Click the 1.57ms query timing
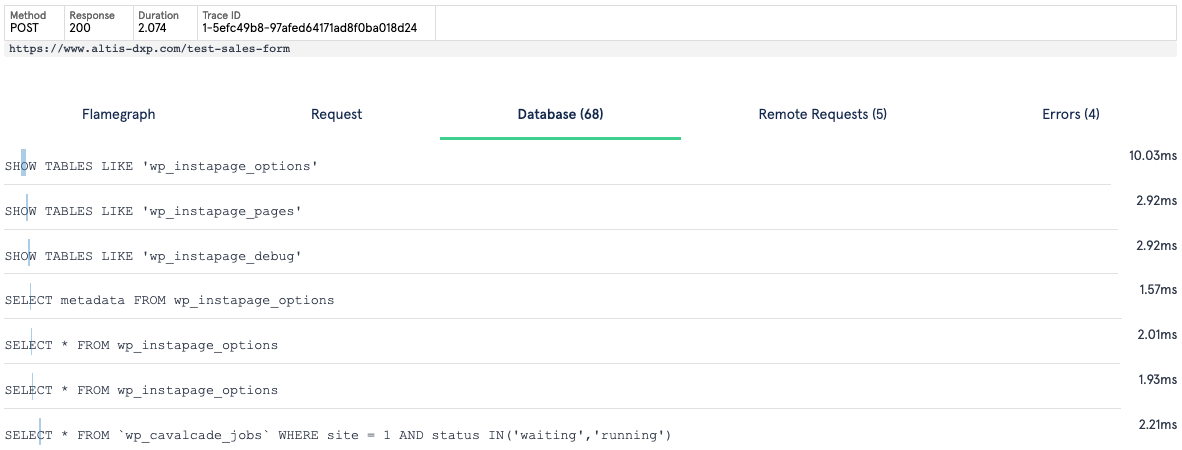 (x=1157, y=290)
